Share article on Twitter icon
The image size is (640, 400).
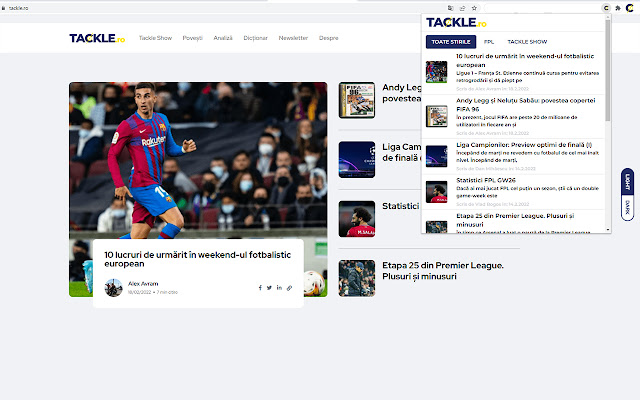click(x=269, y=288)
